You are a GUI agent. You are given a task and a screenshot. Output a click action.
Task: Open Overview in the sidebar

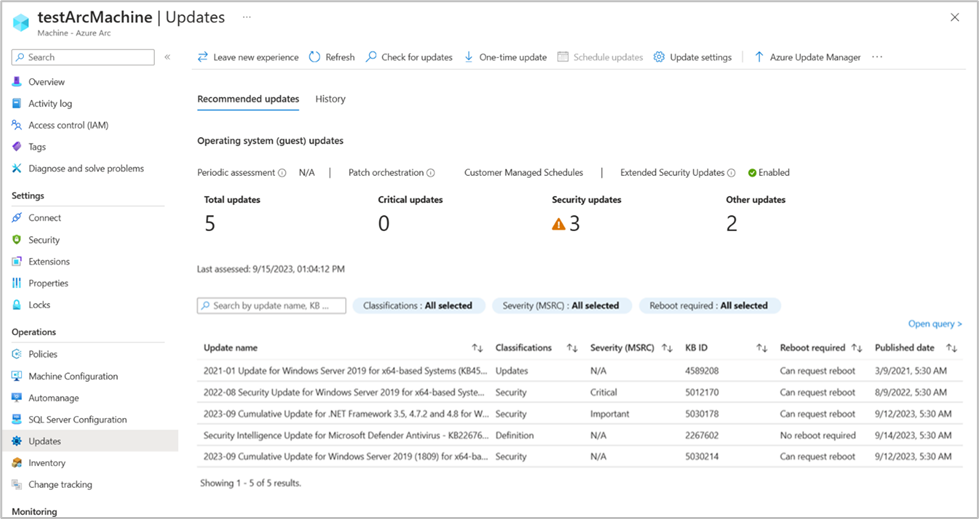coord(46,82)
